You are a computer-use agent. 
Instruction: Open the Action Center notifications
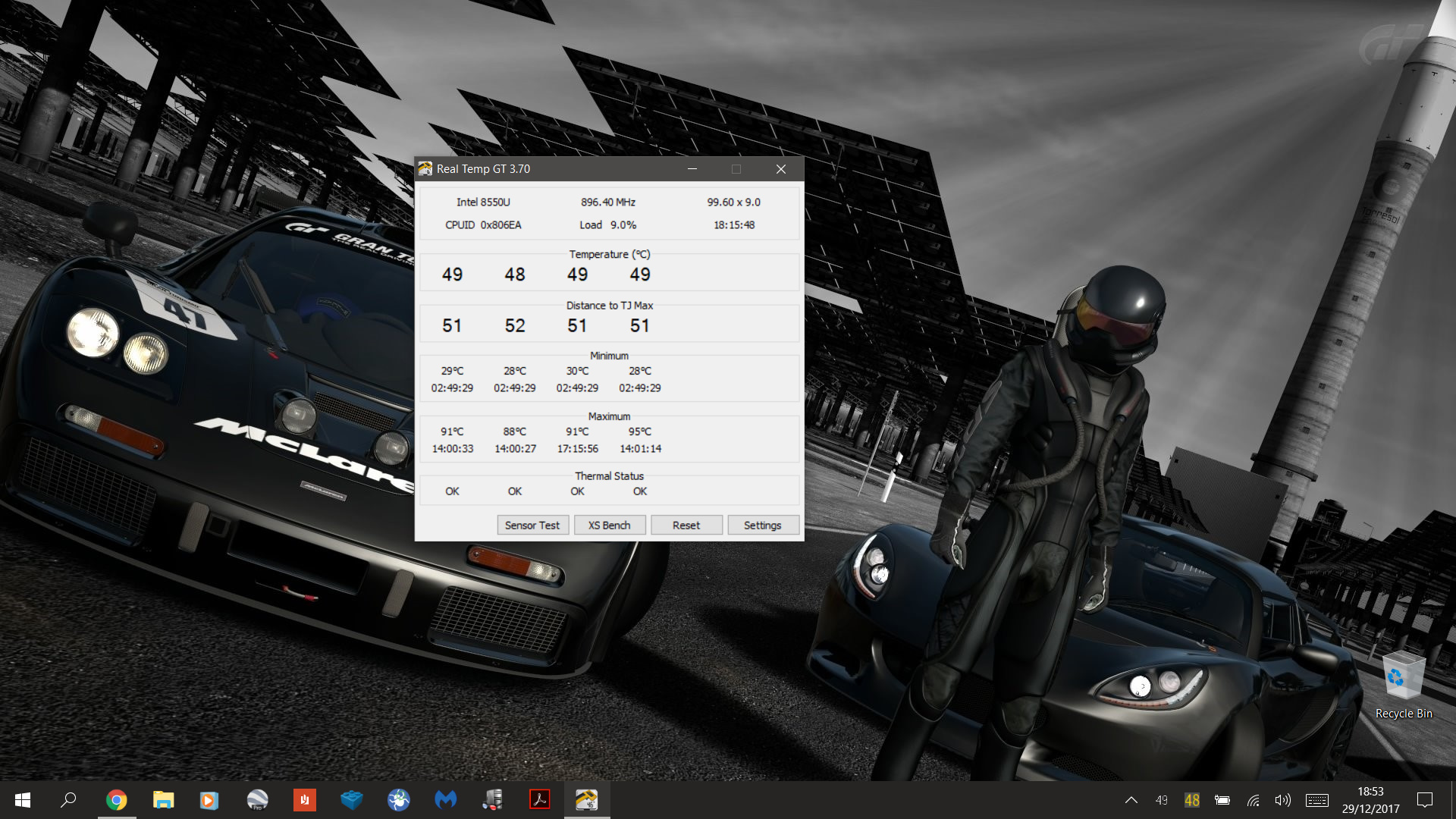tap(1425, 800)
